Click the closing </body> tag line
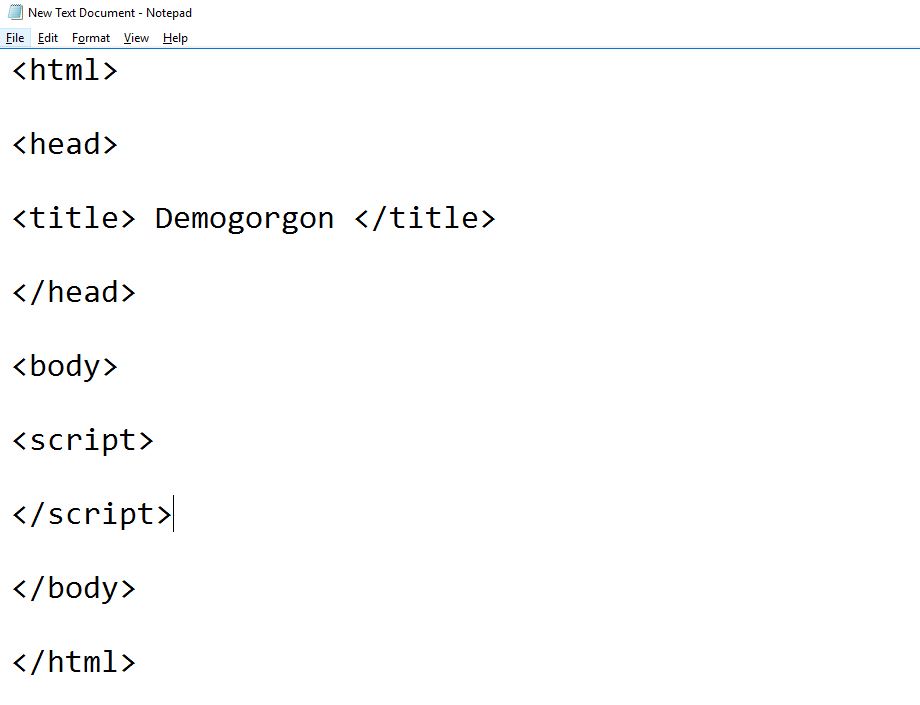The height and width of the screenshot is (705, 920). pyautogui.click(x=74, y=589)
